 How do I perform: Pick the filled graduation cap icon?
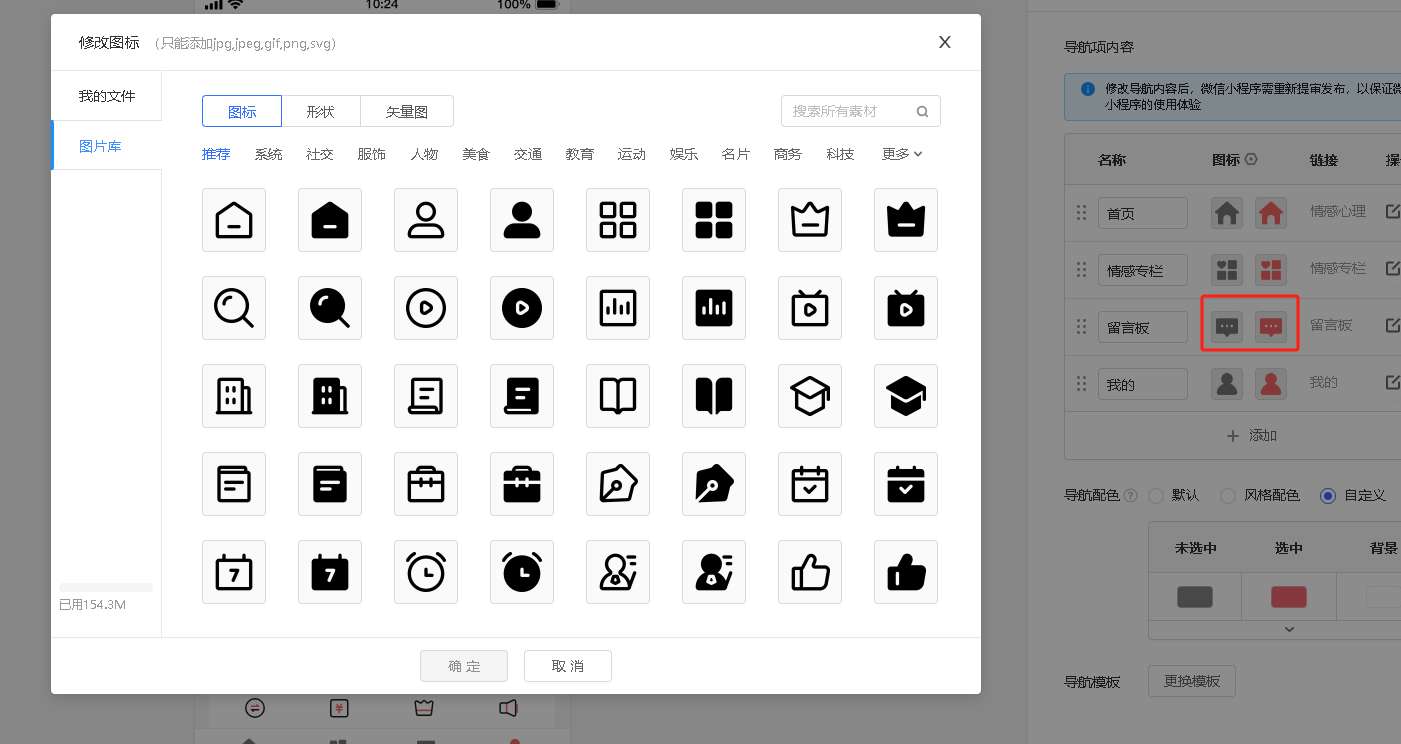pos(906,396)
